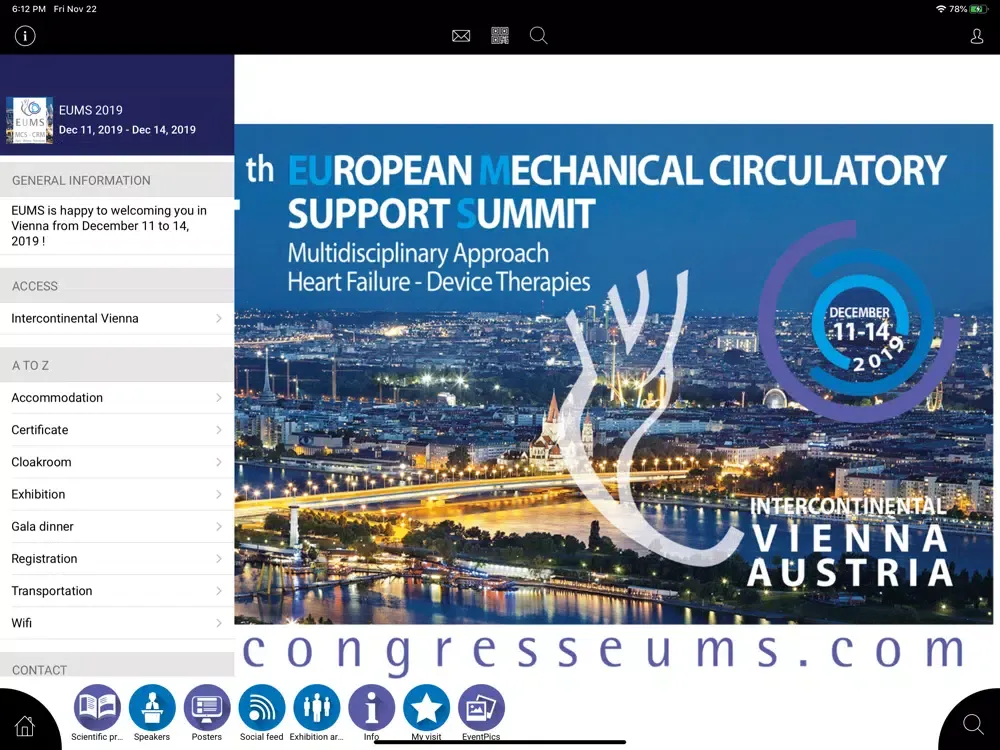Image resolution: width=1000 pixels, height=750 pixels.
Task: Expand the Certificate row chevron
Action: 219,430
